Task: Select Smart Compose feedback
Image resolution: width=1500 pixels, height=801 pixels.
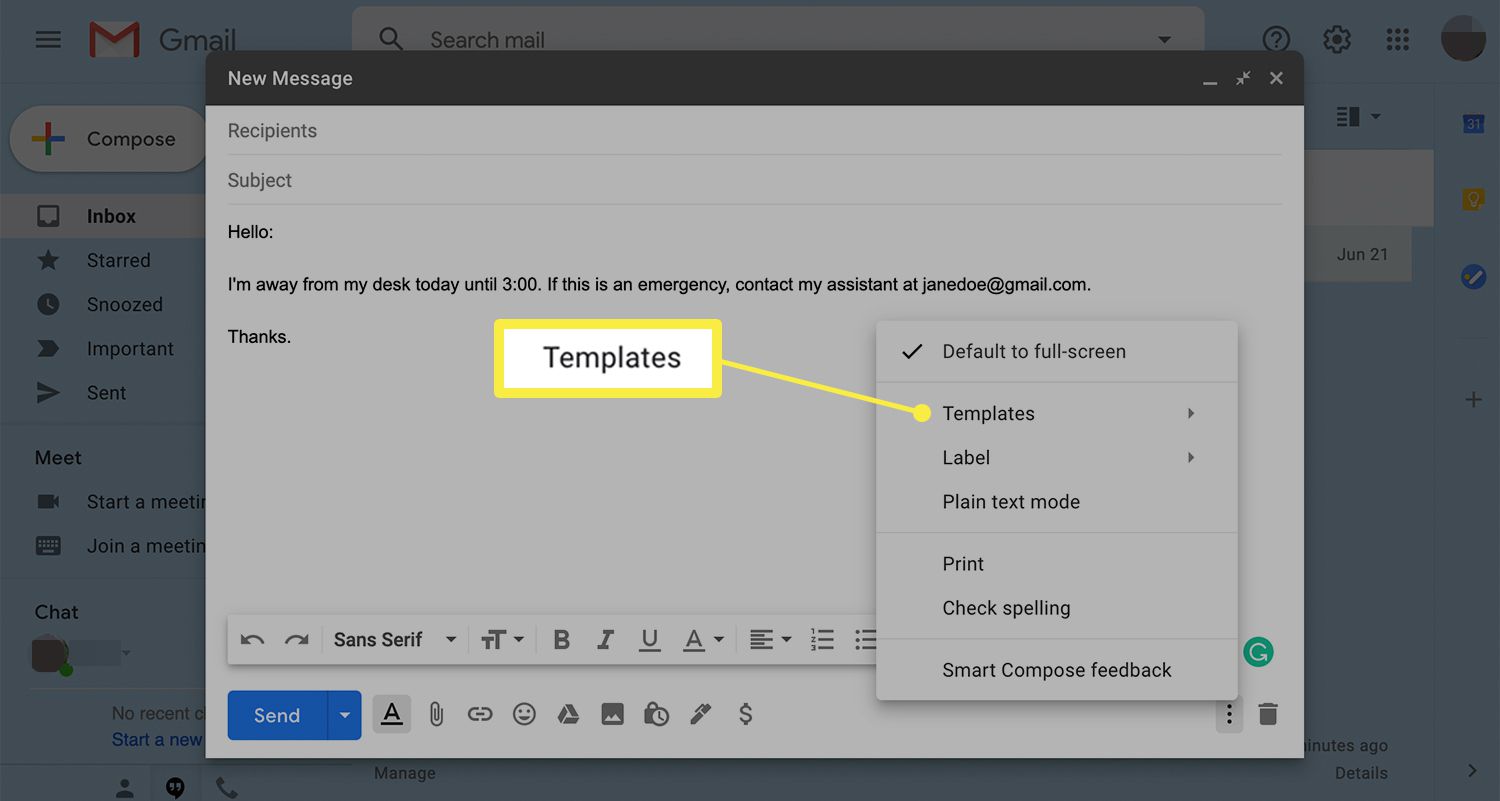Action: [x=1057, y=670]
